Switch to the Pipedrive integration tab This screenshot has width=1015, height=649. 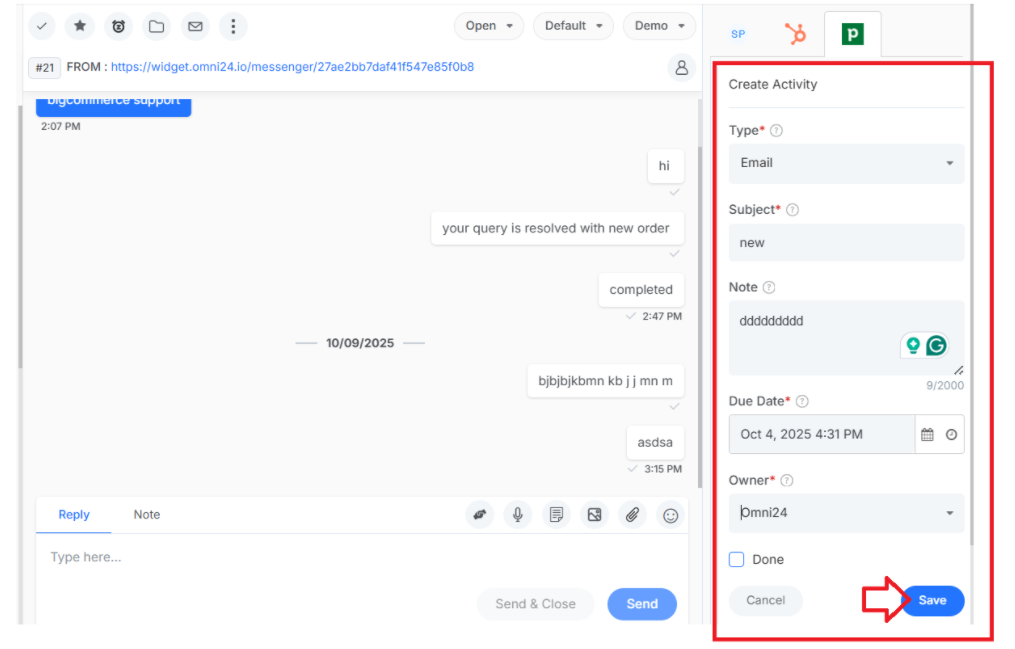point(852,34)
